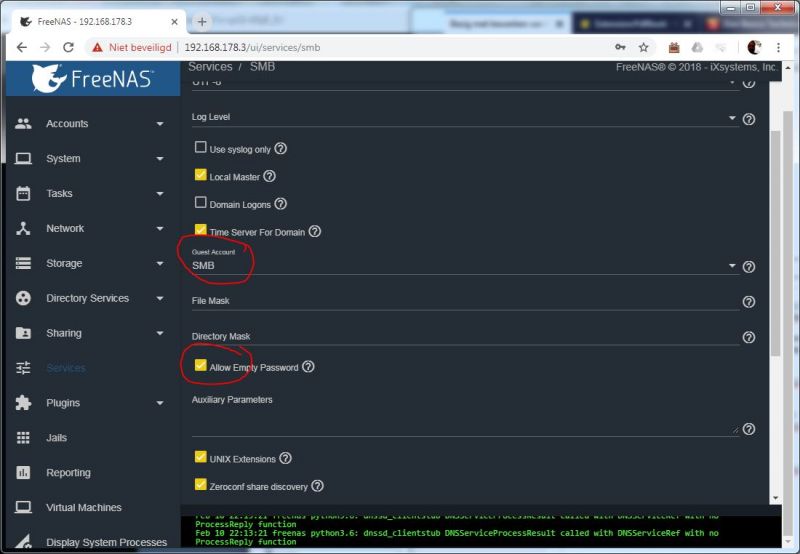Uncheck Local Master checkbox
Viewport: 800px width, 554px height.
(x=201, y=175)
